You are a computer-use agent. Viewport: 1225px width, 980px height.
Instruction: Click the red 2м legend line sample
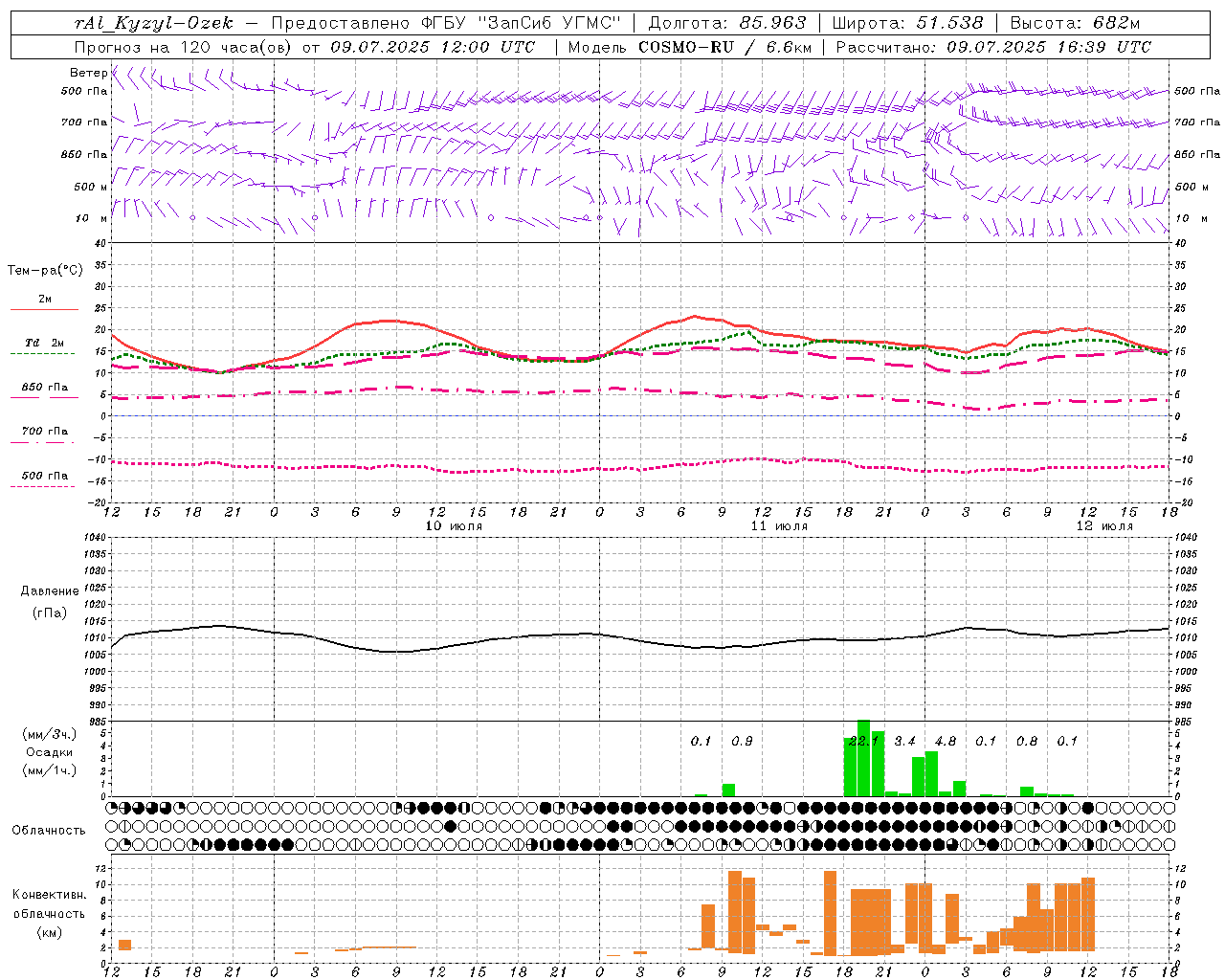click(x=44, y=310)
